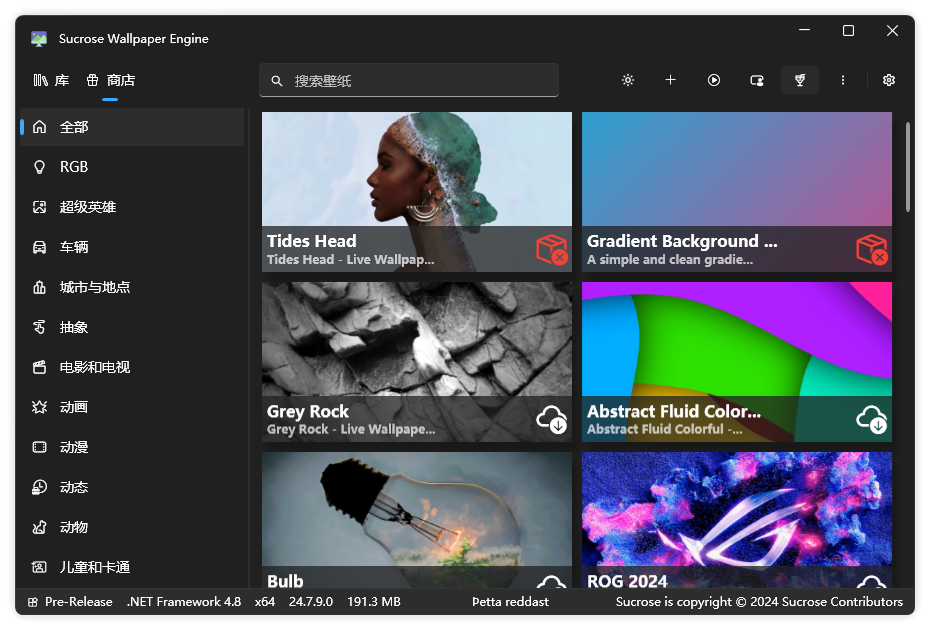The width and height of the screenshot is (930, 630).
Task: Click the Tides Head uninstall box icon
Action: 552,249
